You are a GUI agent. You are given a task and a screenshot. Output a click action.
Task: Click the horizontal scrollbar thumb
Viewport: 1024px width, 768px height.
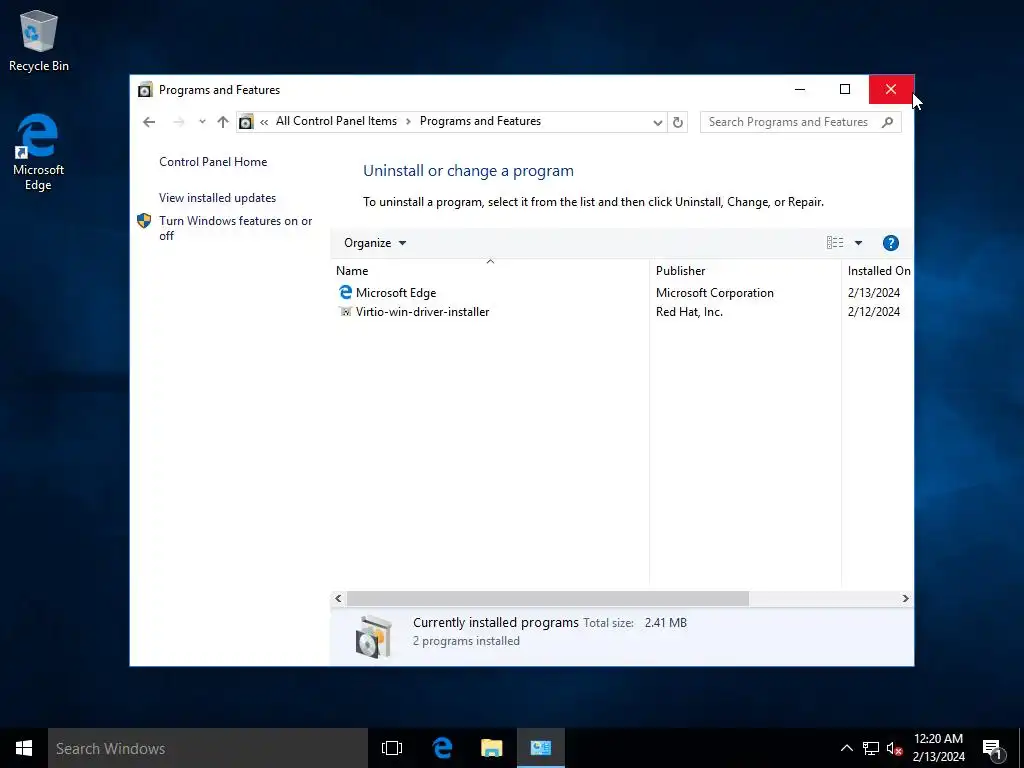tap(548, 598)
